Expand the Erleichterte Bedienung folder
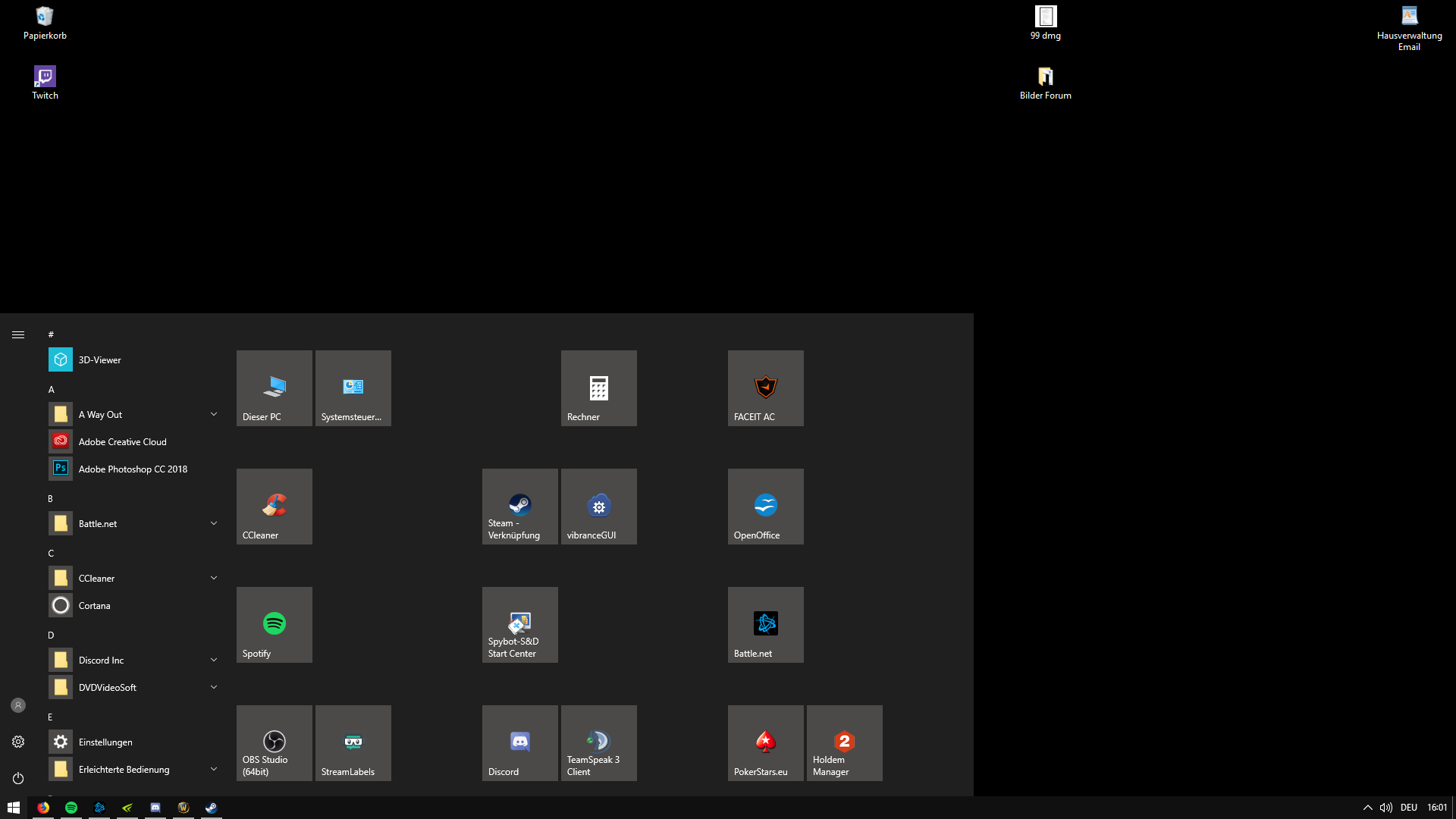Screen dimensions: 1456x819 135,769
